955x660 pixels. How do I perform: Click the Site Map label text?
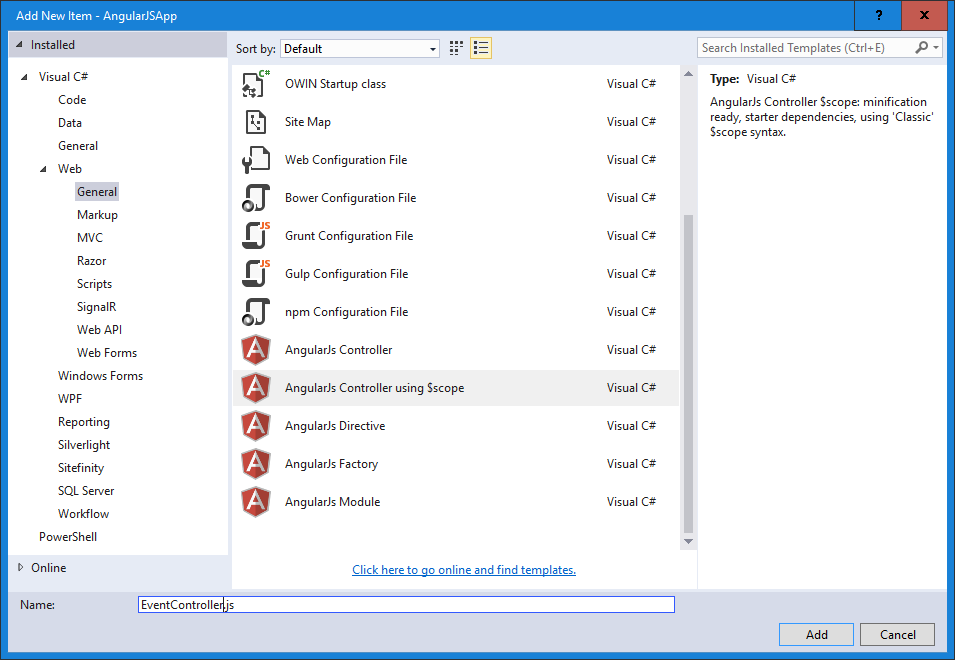[x=308, y=122]
